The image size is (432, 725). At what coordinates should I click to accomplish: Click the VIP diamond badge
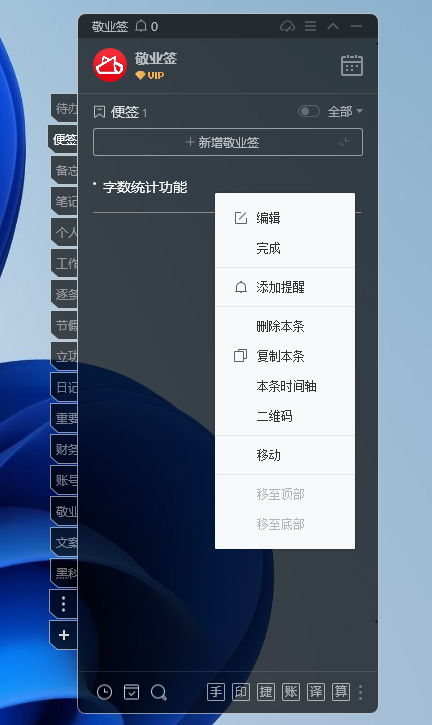(149, 75)
